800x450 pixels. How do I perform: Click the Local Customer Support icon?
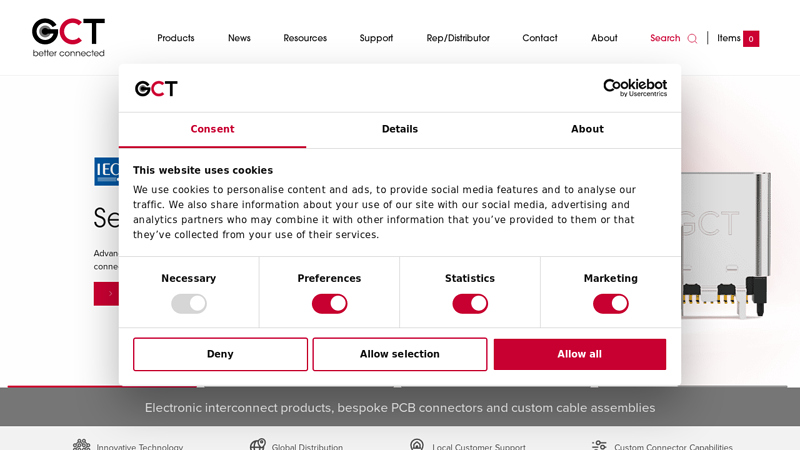pyautogui.click(x=417, y=445)
